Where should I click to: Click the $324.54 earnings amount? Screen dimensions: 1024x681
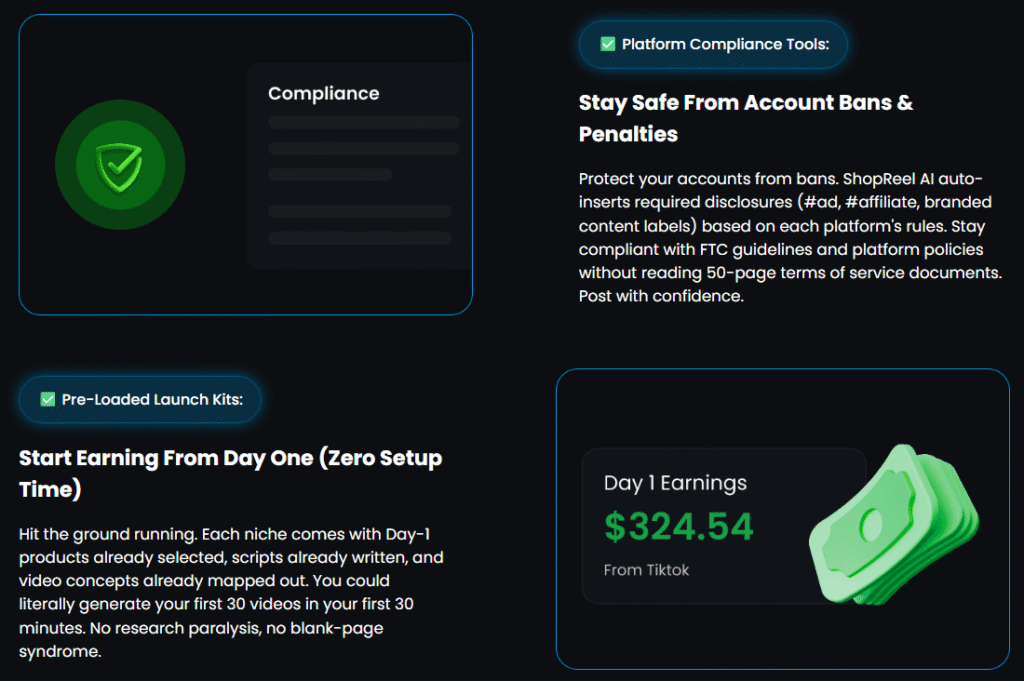pyautogui.click(x=679, y=527)
